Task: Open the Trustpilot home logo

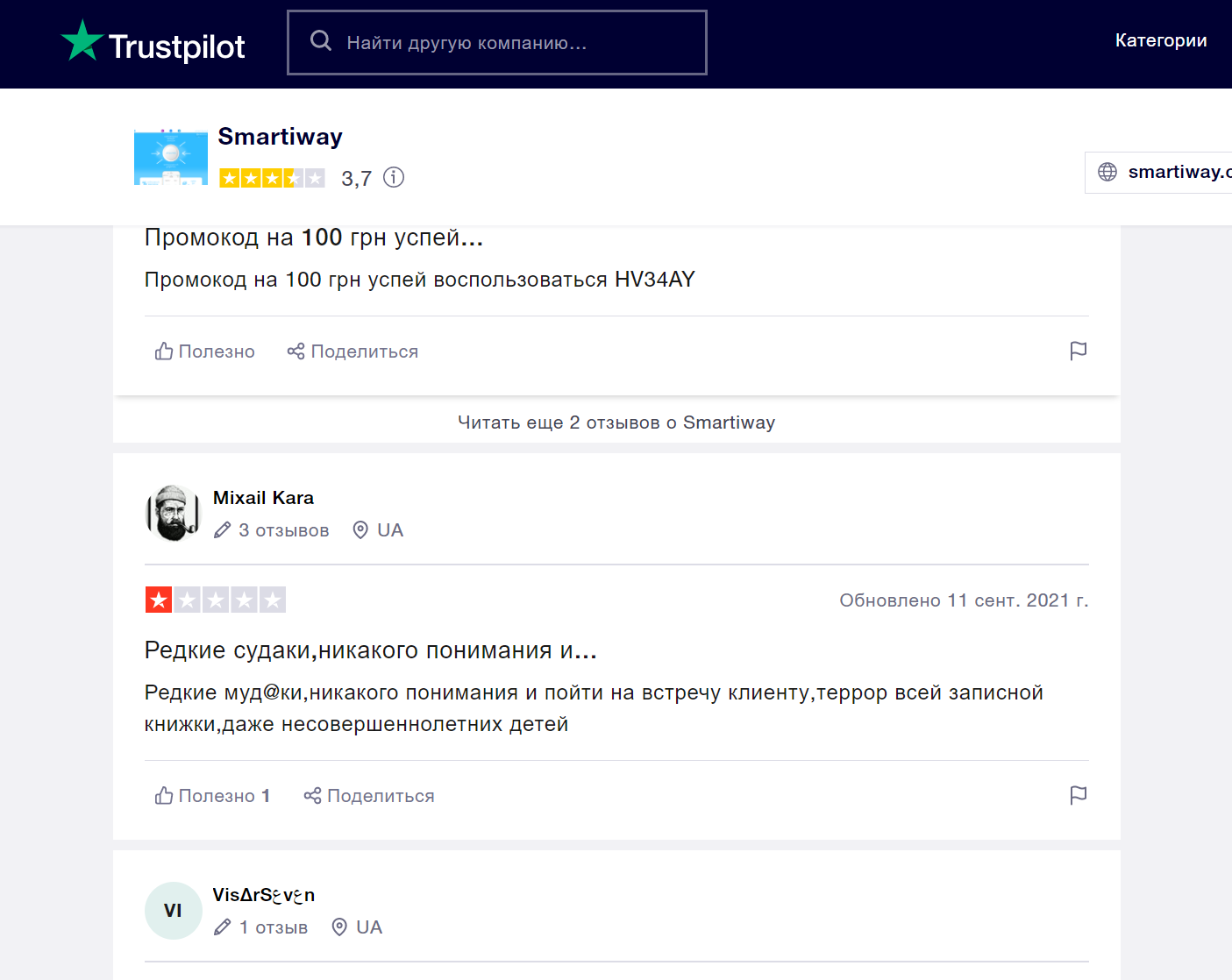Action: tap(153, 43)
